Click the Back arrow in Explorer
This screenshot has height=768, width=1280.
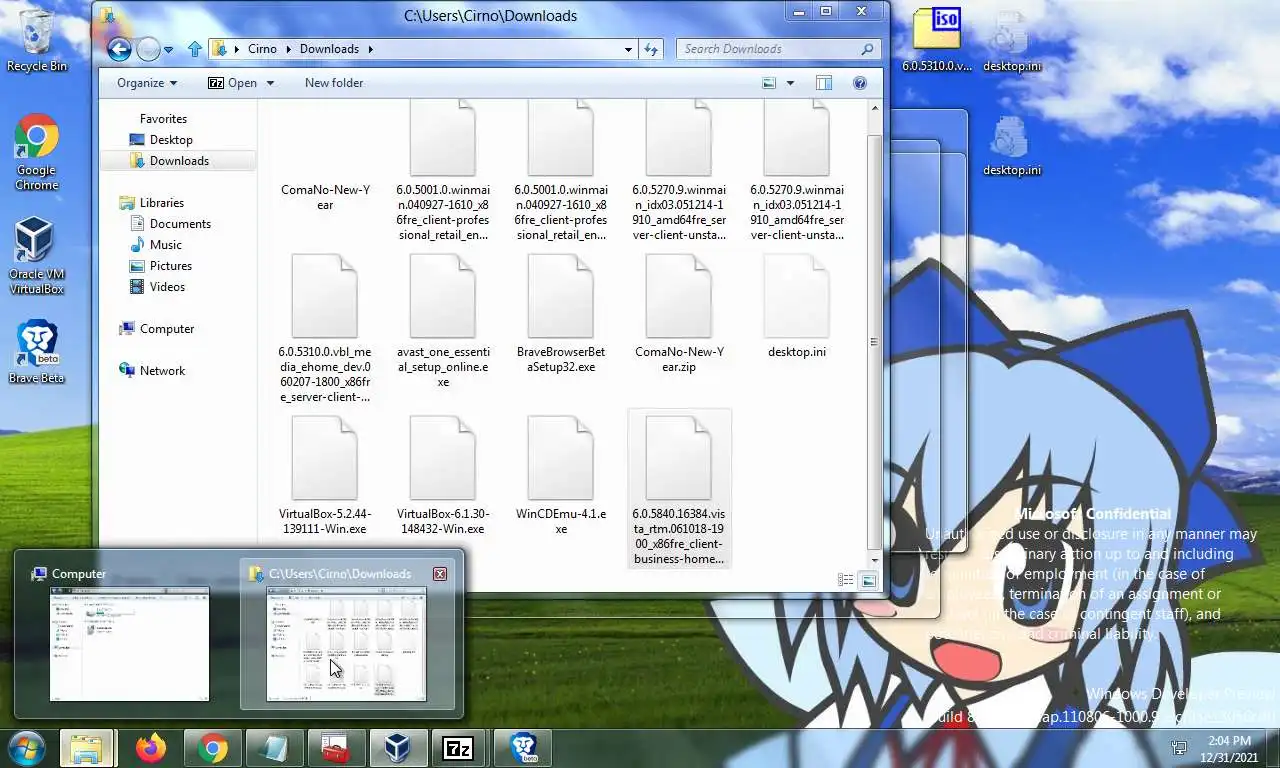(x=119, y=48)
